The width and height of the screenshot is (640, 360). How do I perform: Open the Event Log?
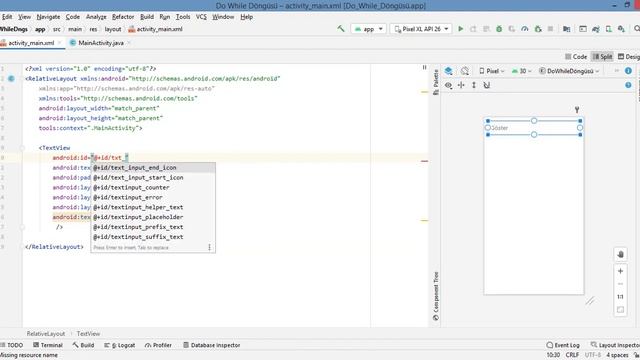[563, 345]
